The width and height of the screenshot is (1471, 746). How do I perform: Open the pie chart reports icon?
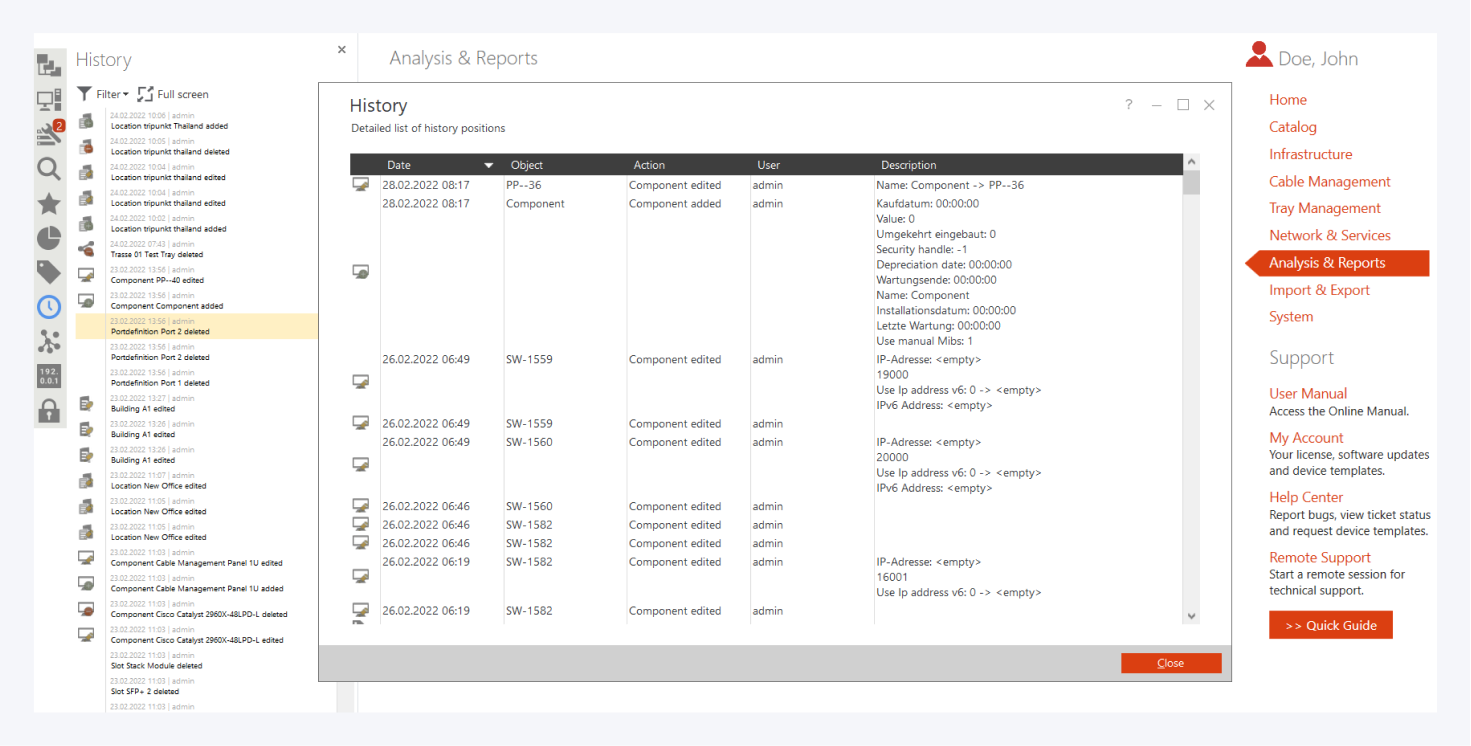49,238
